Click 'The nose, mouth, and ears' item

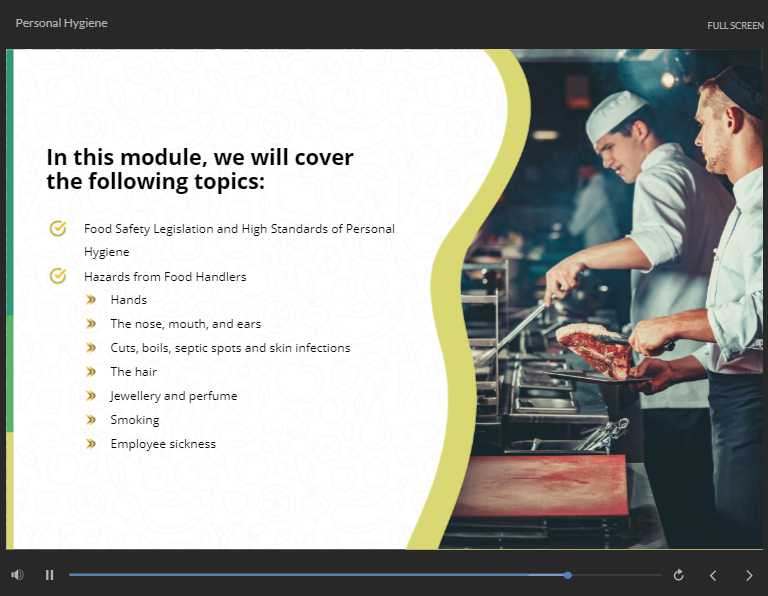point(186,324)
